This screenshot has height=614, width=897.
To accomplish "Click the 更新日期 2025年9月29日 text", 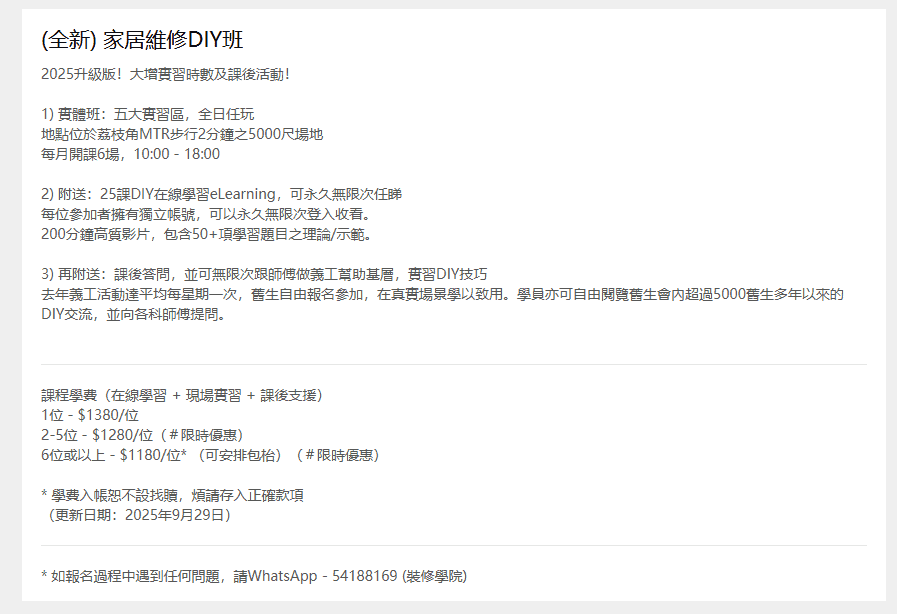I will pyautogui.click(x=138, y=515).
